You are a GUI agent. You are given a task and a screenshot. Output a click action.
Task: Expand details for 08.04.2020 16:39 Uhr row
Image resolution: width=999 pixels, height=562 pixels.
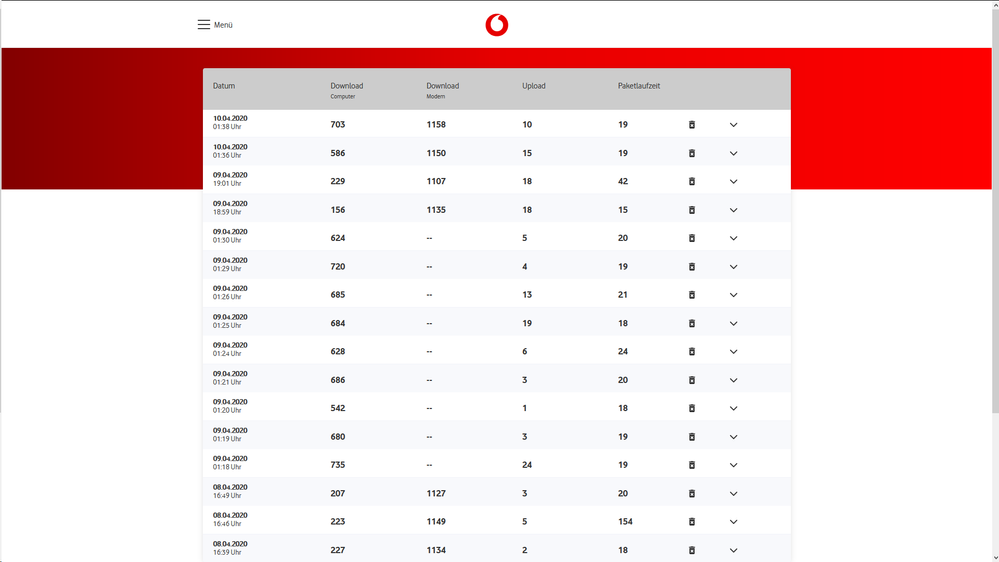(x=733, y=551)
